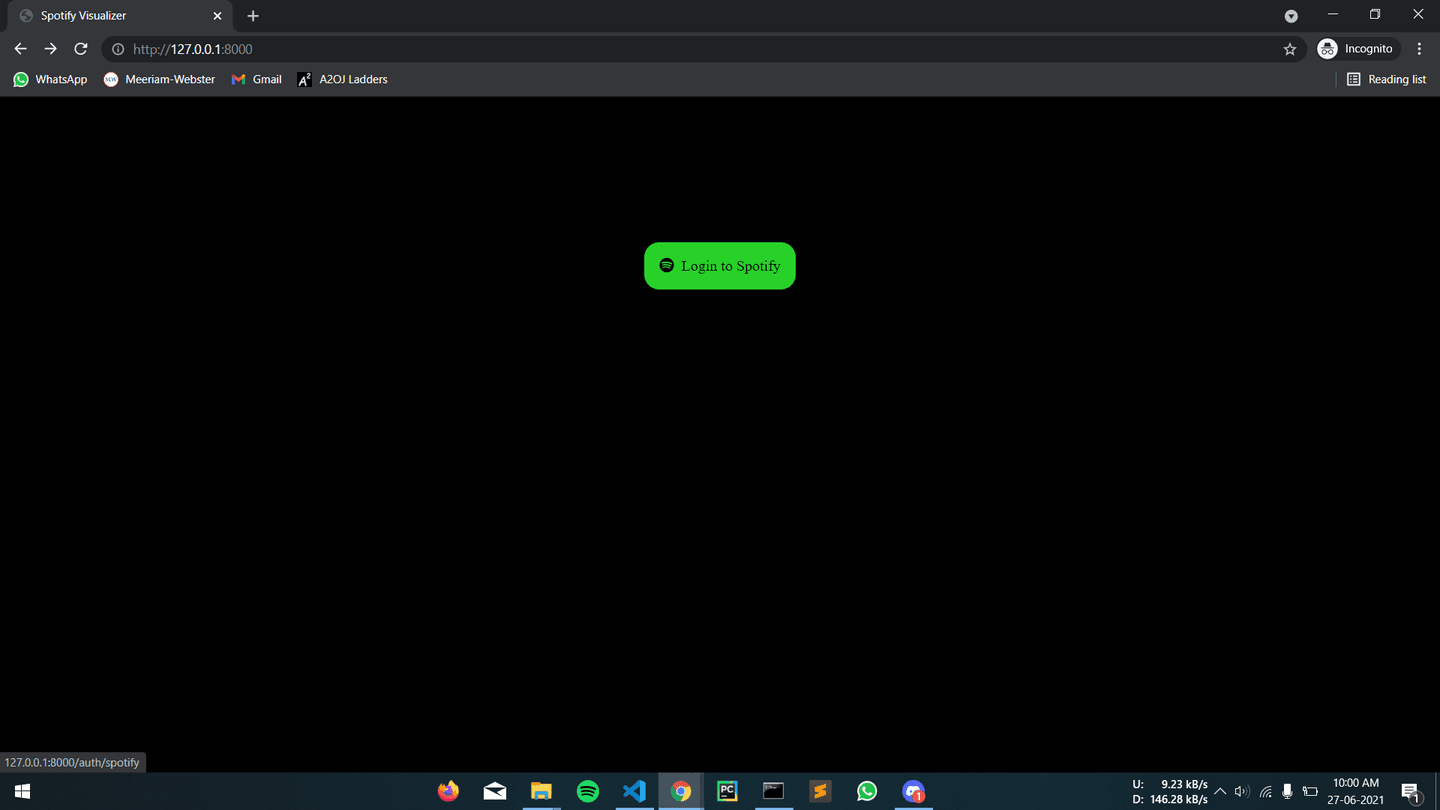Minimize the Chrome window

(x=1333, y=14)
